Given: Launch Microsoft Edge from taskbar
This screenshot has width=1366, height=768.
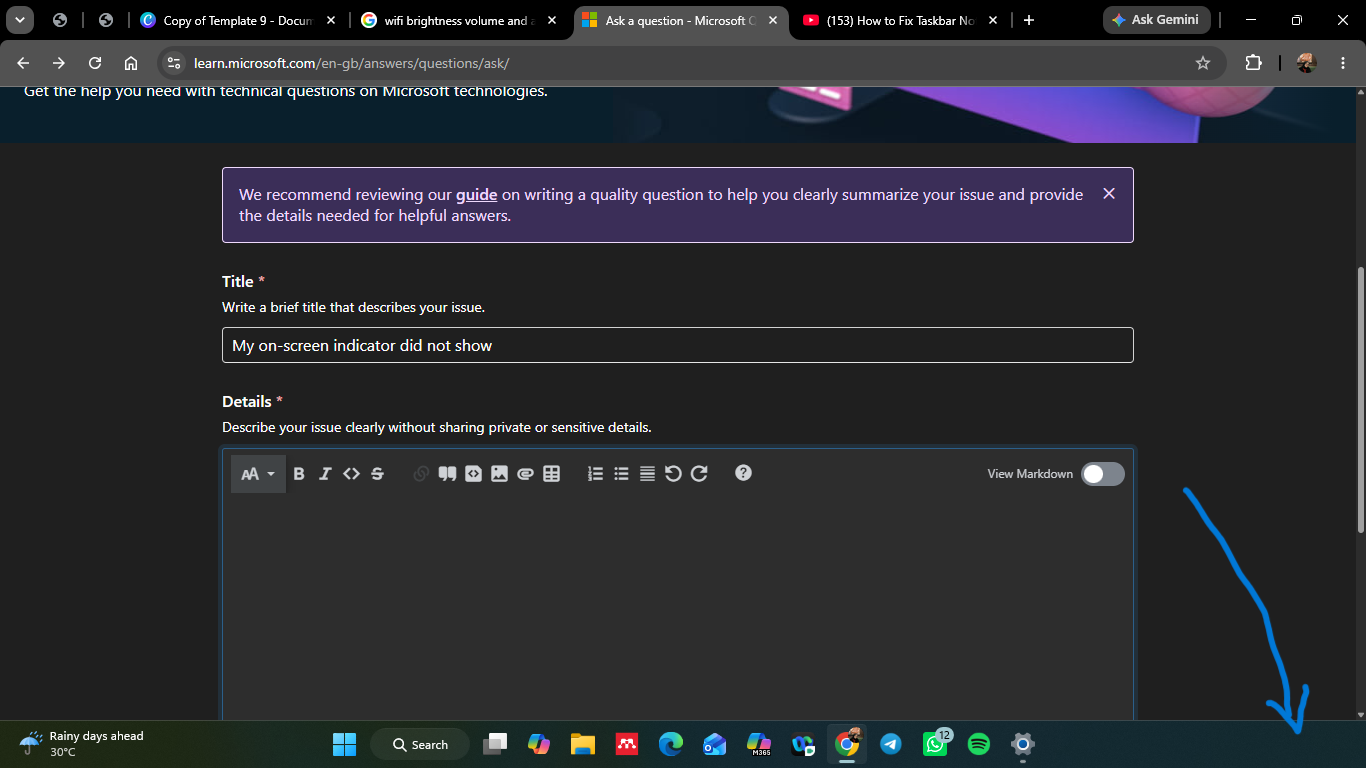Looking at the screenshot, I should click(671, 744).
